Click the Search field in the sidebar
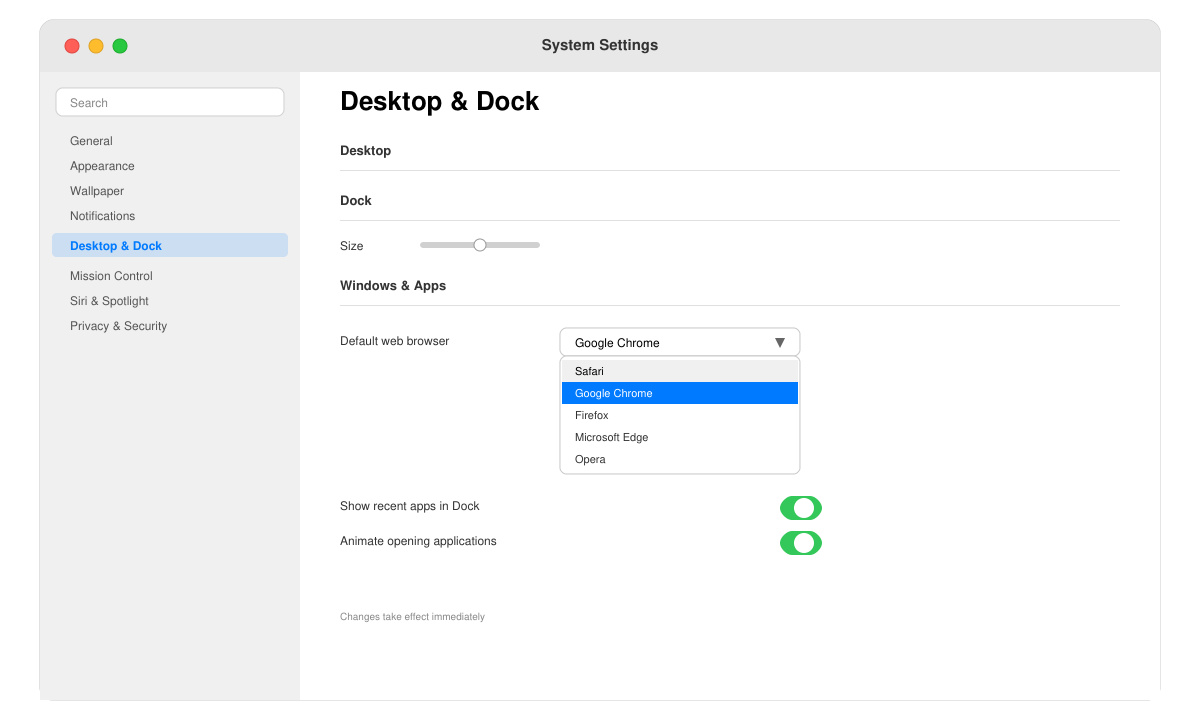Viewport: 1200px width, 720px height. pos(170,102)
